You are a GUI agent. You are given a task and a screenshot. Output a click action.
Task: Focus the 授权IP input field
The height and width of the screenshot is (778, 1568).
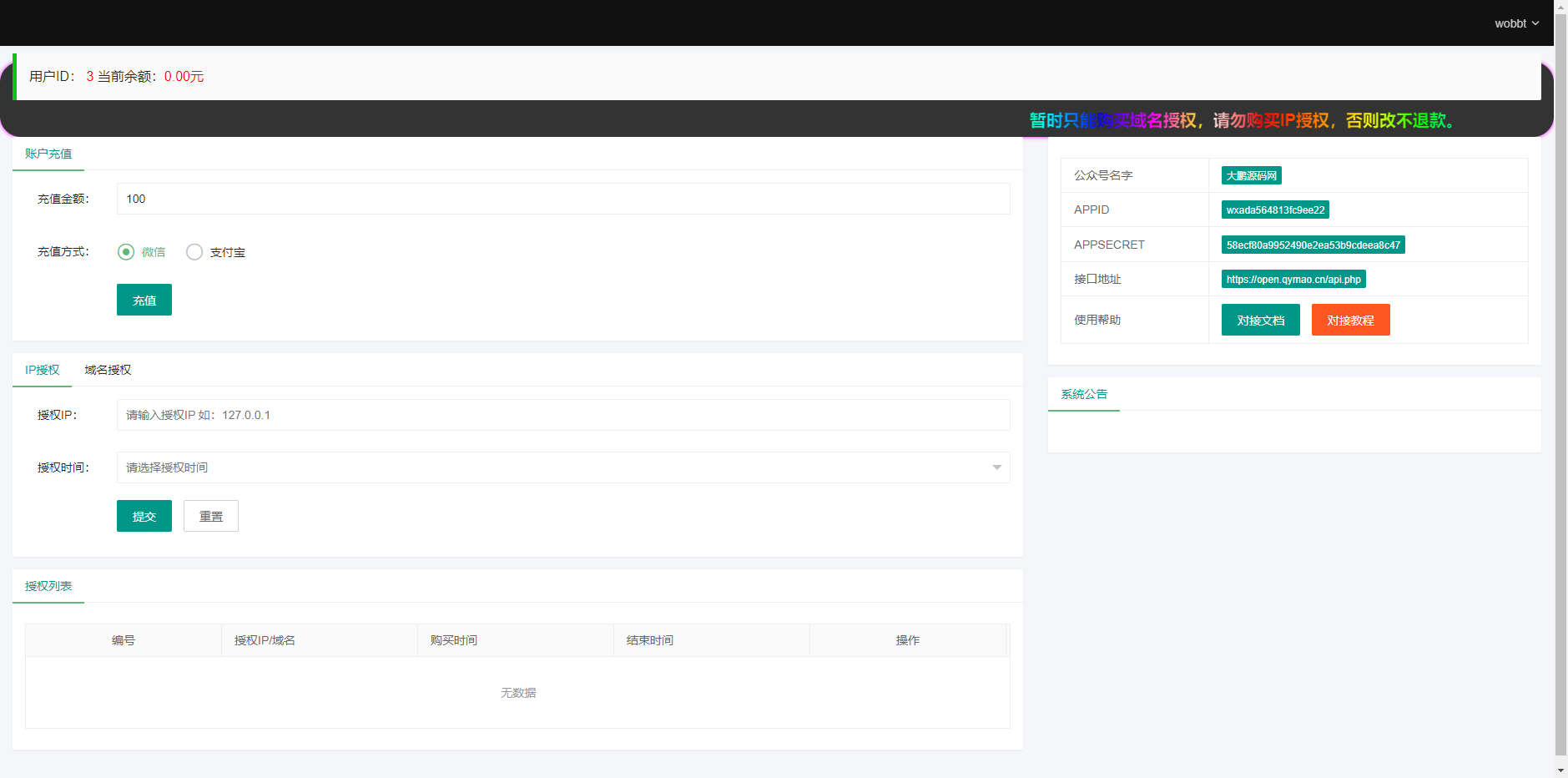coord(562,415)
